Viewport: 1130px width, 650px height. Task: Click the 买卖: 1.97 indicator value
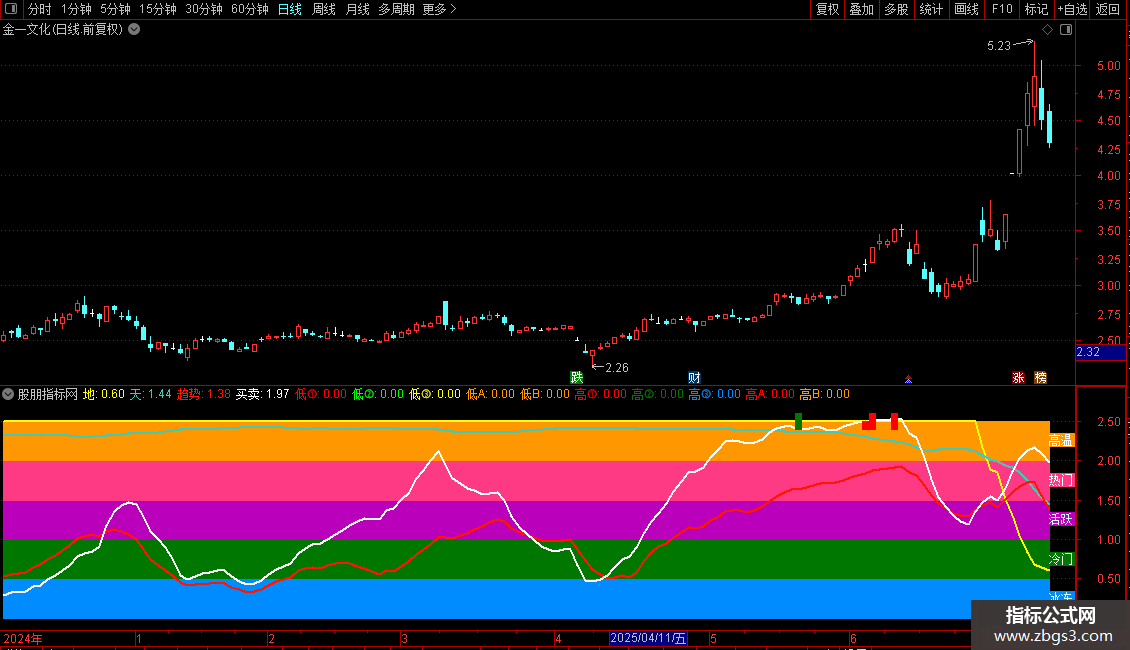tap(262, 394)
